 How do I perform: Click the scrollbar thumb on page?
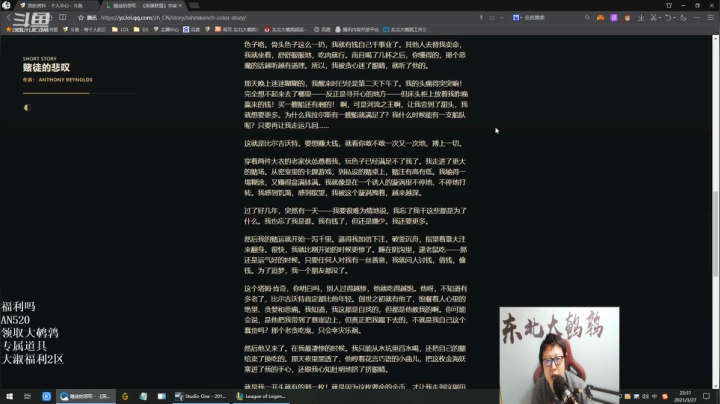coord(715,234)
